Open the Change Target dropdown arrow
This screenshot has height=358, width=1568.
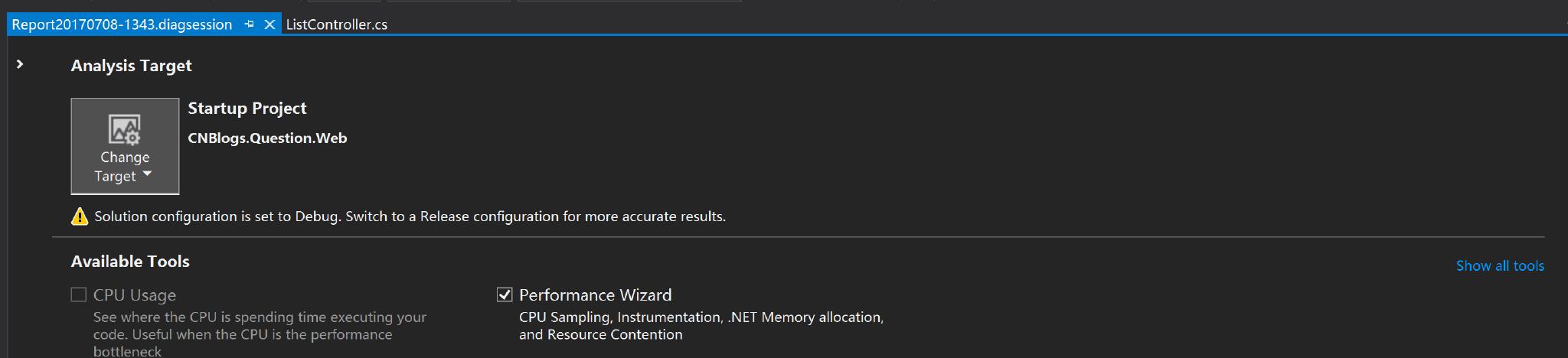(147, 174)
